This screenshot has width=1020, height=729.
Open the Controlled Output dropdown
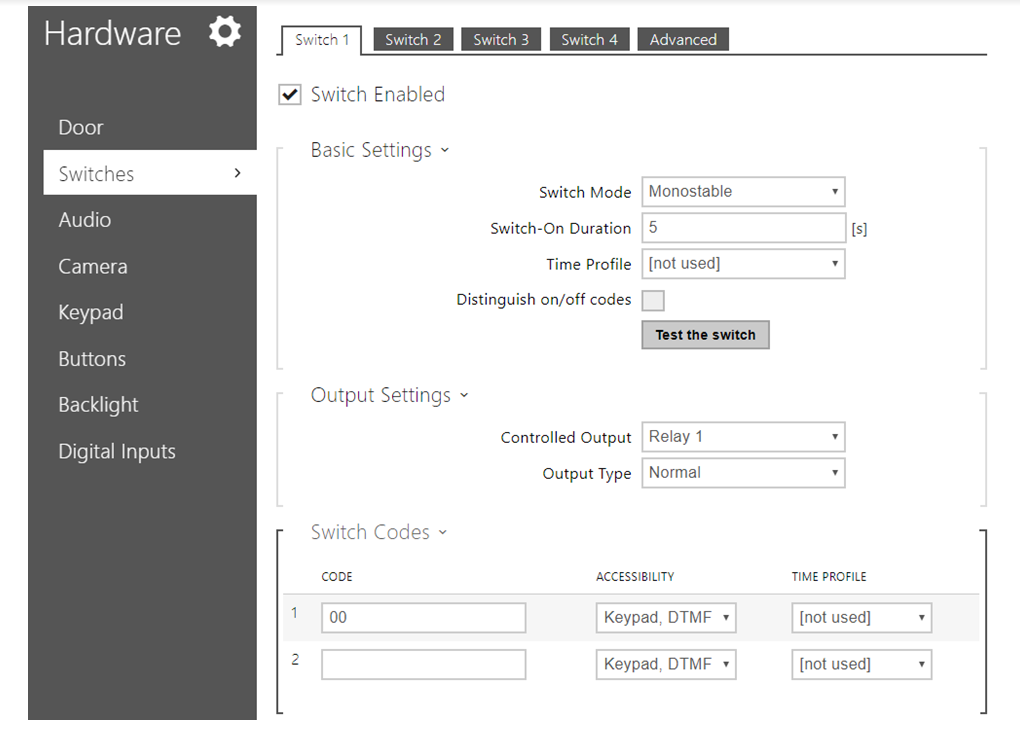pyautogui.click(x=743, y=437)
